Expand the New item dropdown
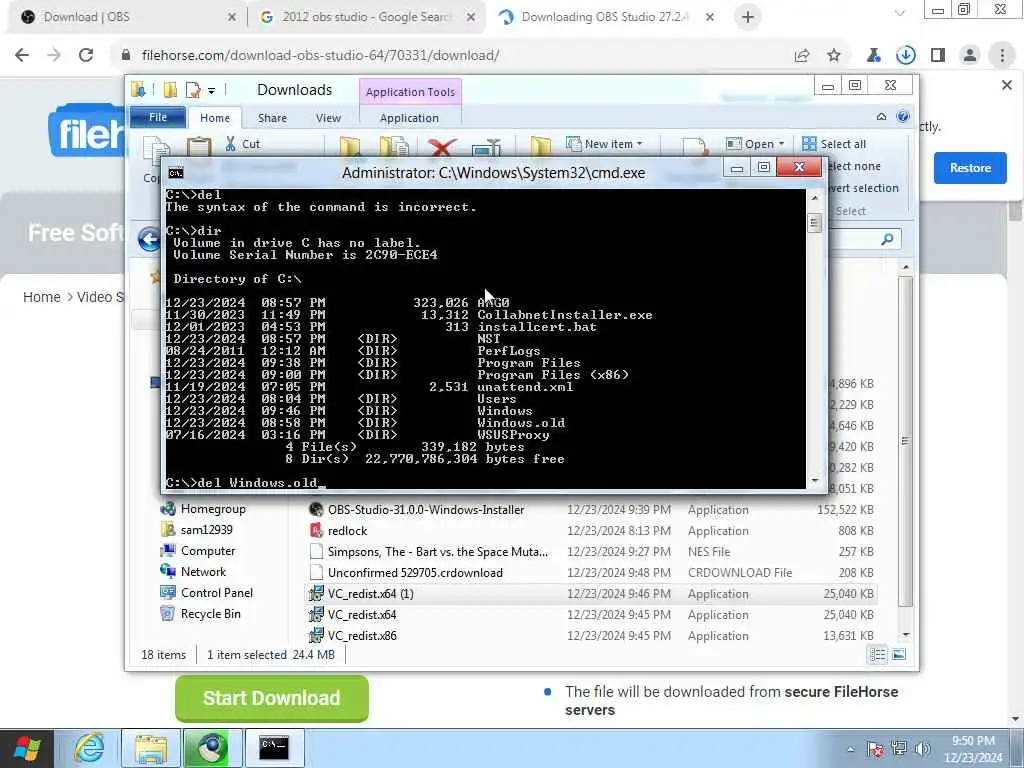This screenshot has width=1024, height=768. tap(604, 144)
